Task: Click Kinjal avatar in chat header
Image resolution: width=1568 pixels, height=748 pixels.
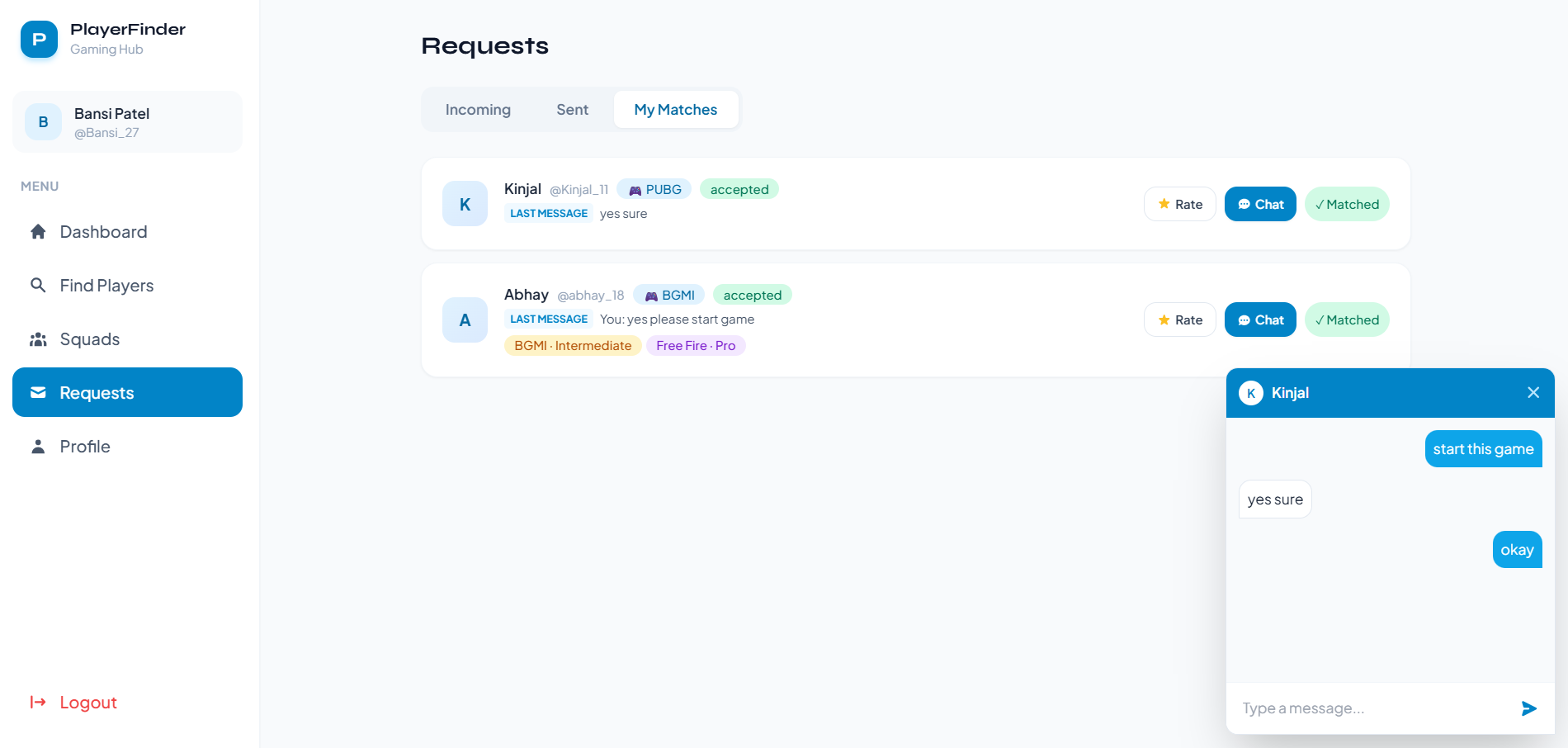Action: [1251, 393]
